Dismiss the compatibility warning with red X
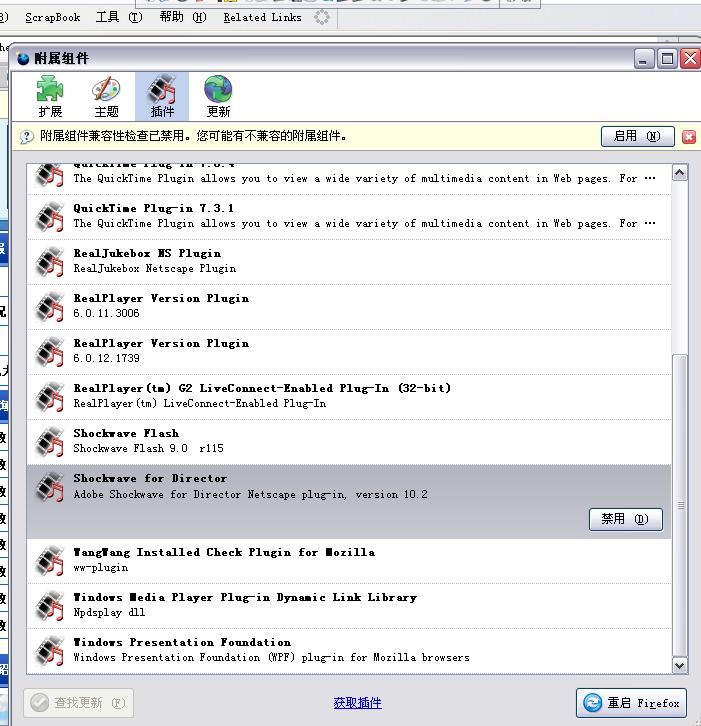Viewport: 701px width, 726px height. tap(689, 137)
